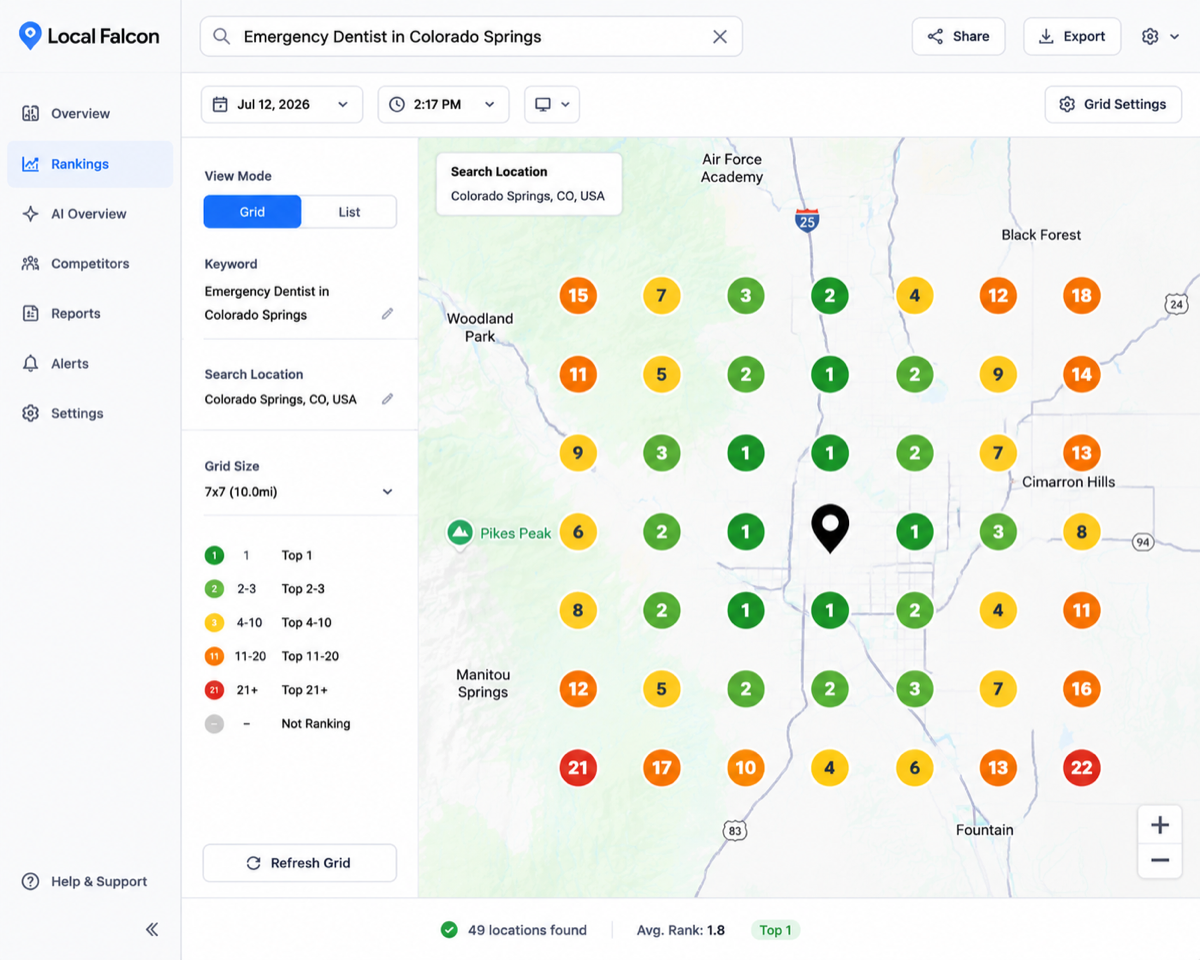Zoom in the map with the plus button
1200x960 pixels.
point(1160,826)
